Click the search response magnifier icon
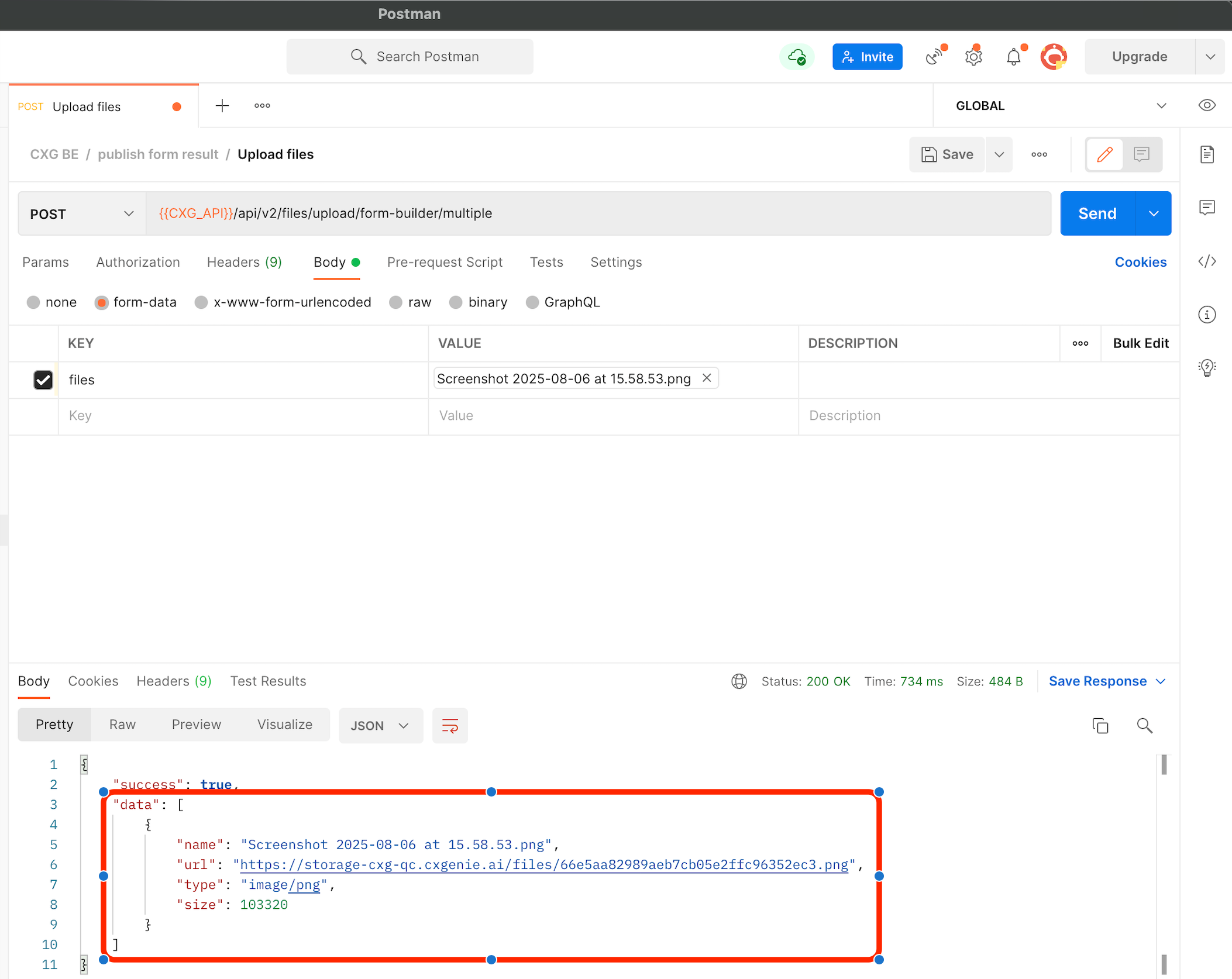This screenshot has width=1232, height=979. 1144,726
